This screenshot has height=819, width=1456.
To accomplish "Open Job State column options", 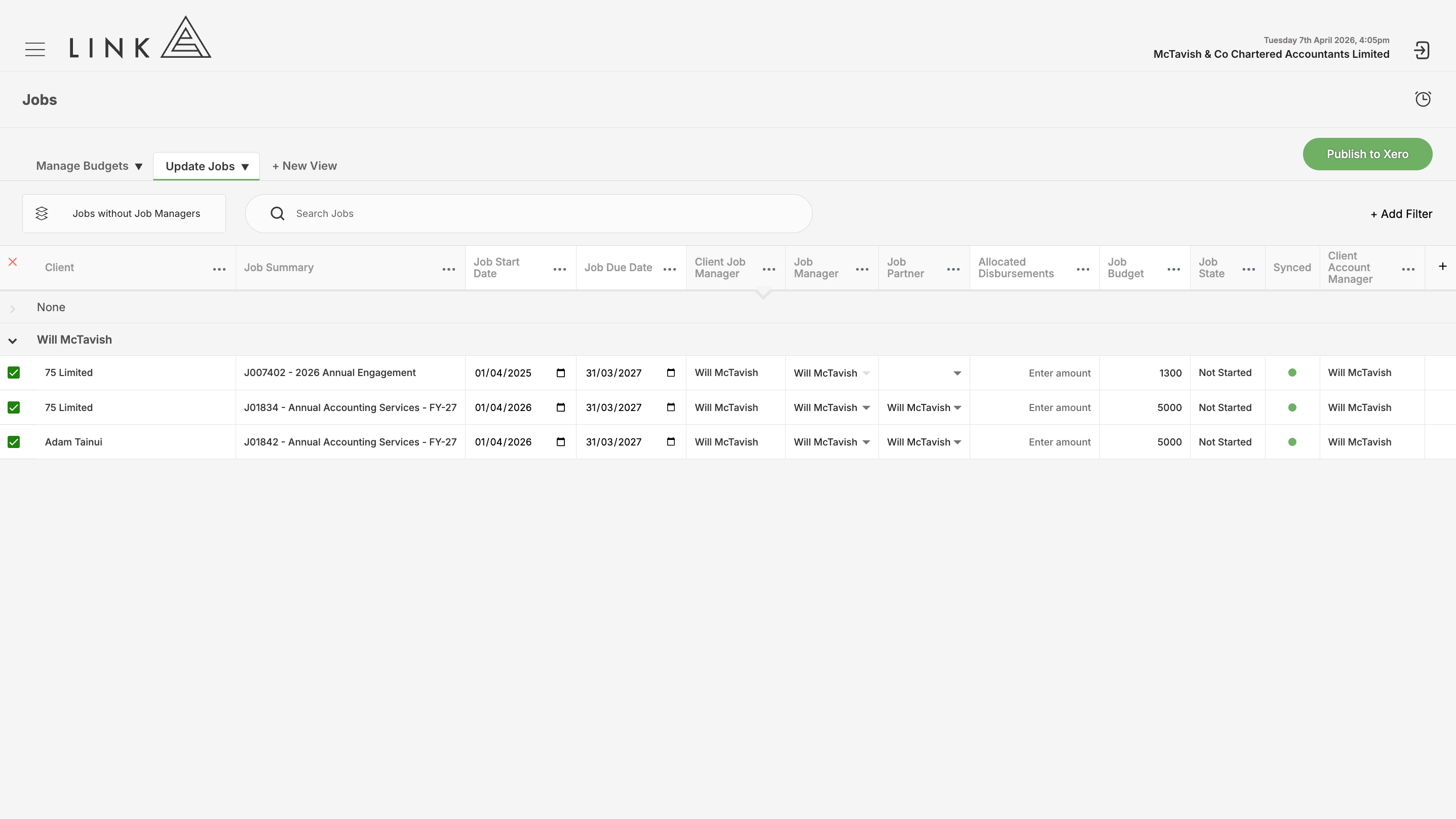I will point(1249,269).
